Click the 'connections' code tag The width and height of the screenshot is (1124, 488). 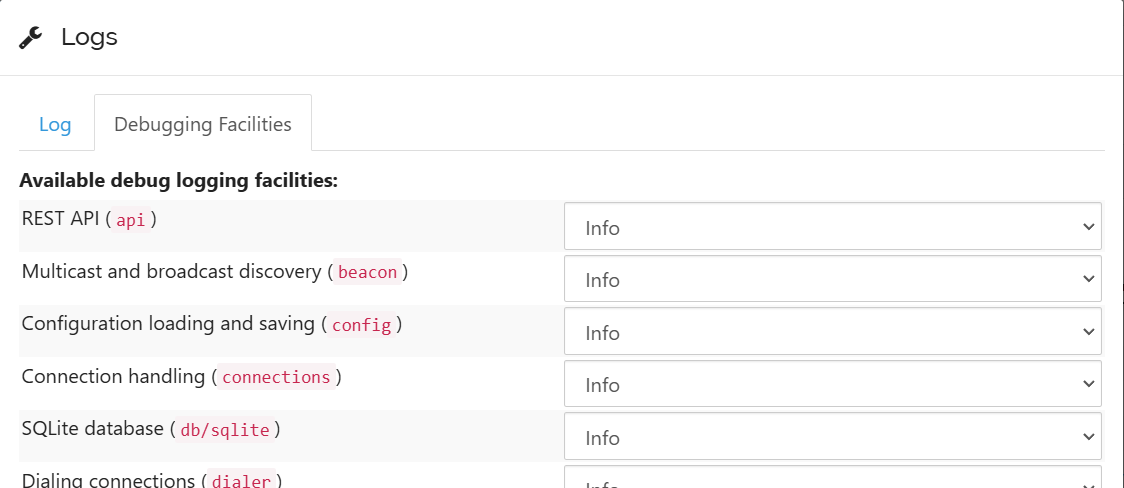click(276, 377)
